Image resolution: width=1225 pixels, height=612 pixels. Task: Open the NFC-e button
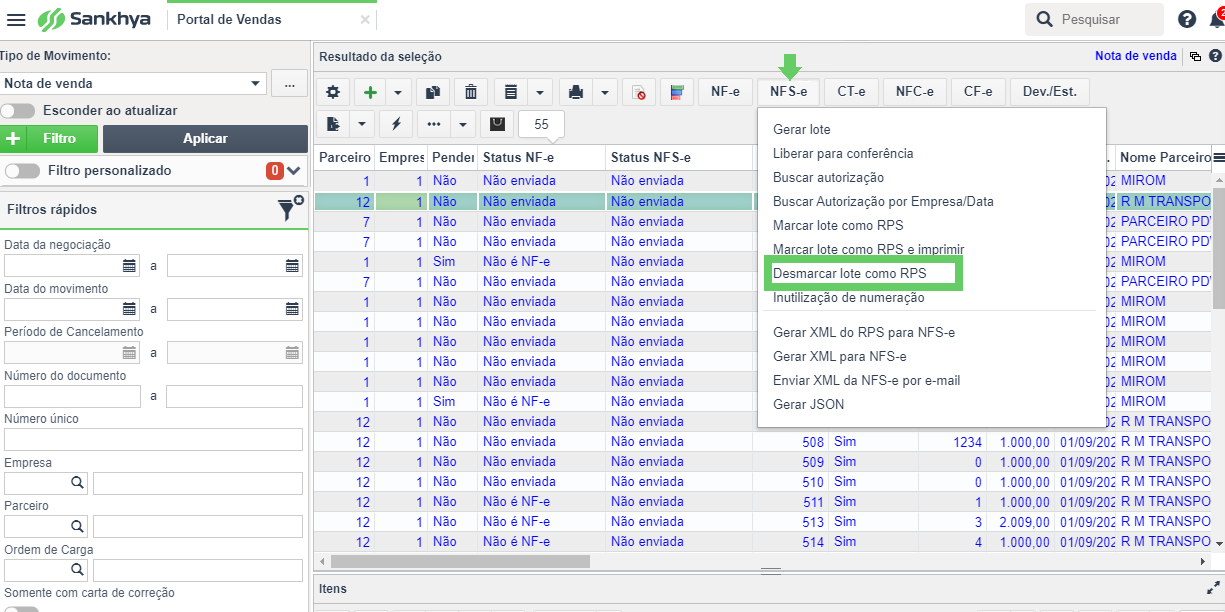[914, 92]
